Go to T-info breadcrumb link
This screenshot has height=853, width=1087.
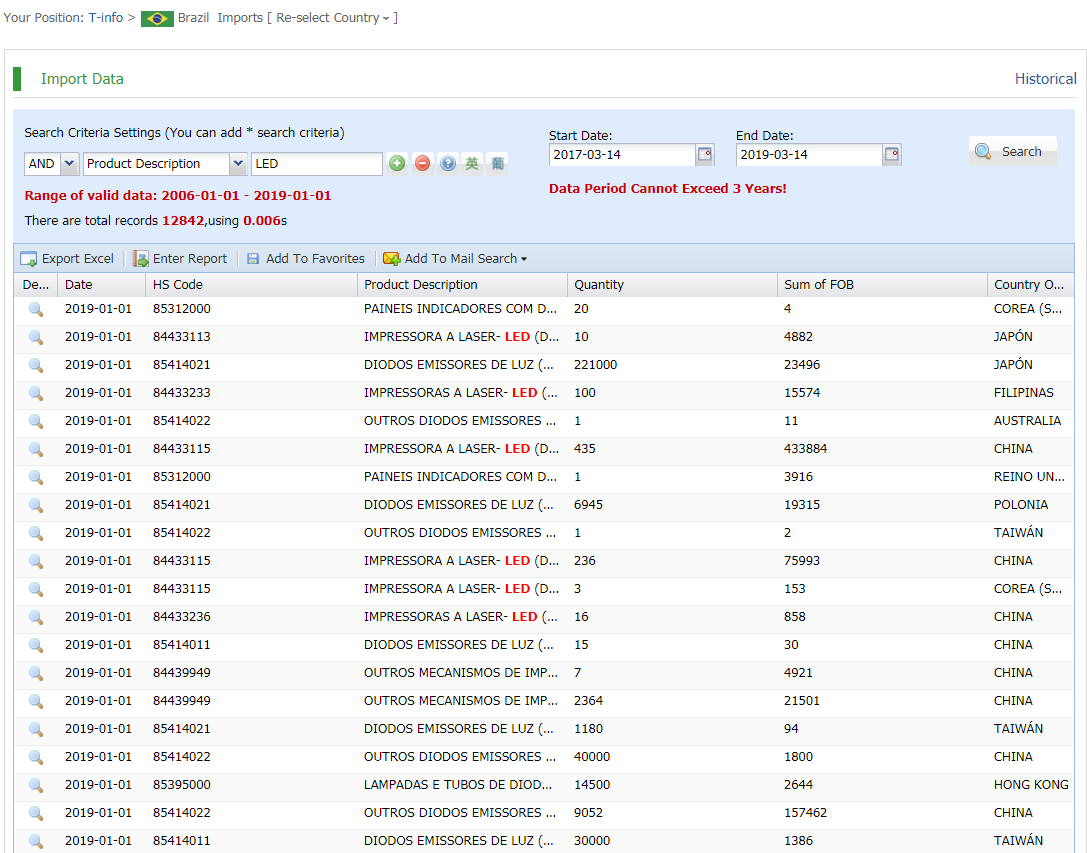(x=105, y=17)
